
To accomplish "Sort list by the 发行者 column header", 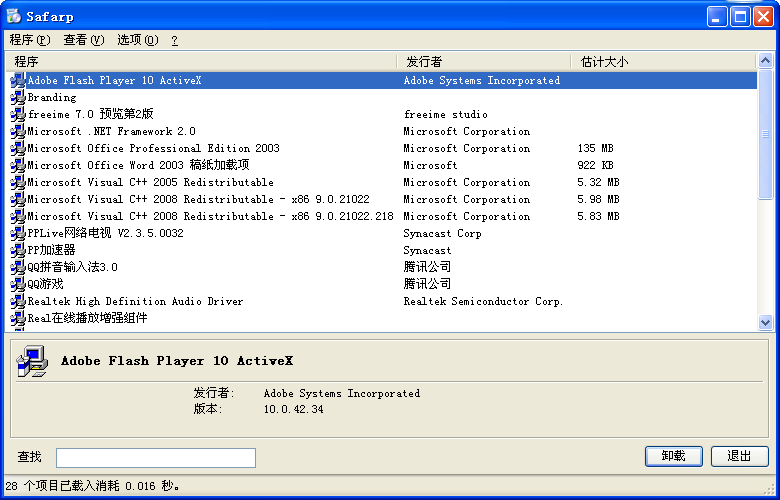I will [x=483, y=62].
